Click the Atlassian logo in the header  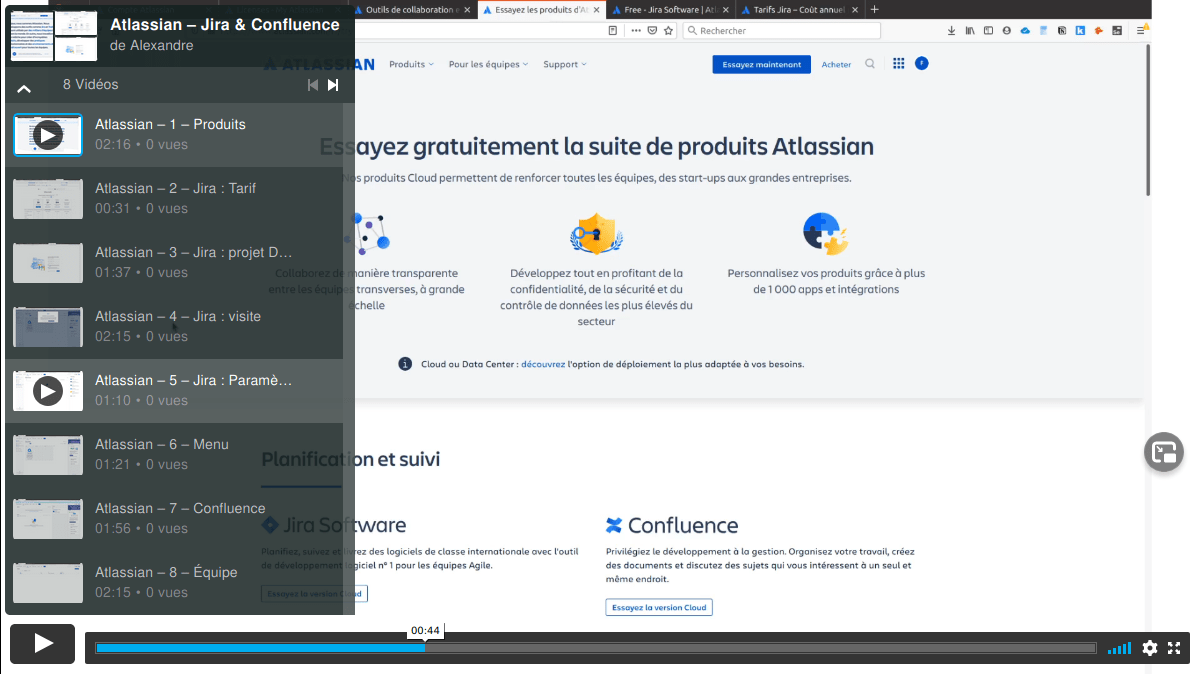click(319, 64)
